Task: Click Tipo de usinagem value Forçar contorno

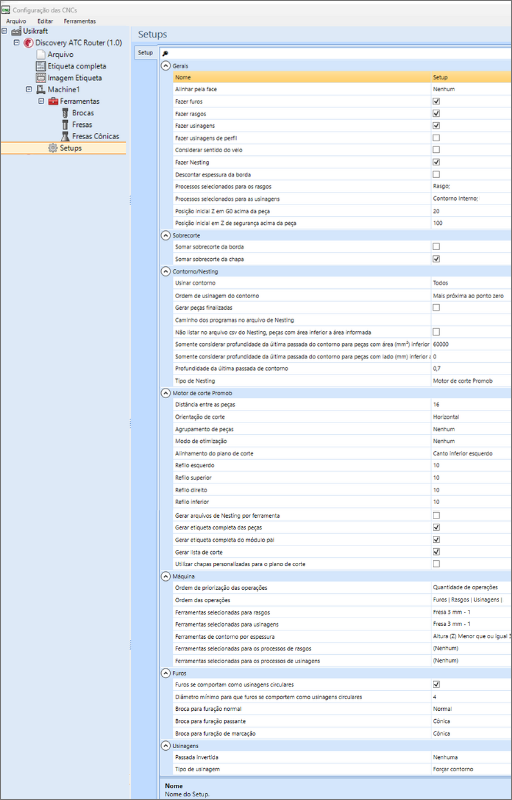Action: coord(453,769)
